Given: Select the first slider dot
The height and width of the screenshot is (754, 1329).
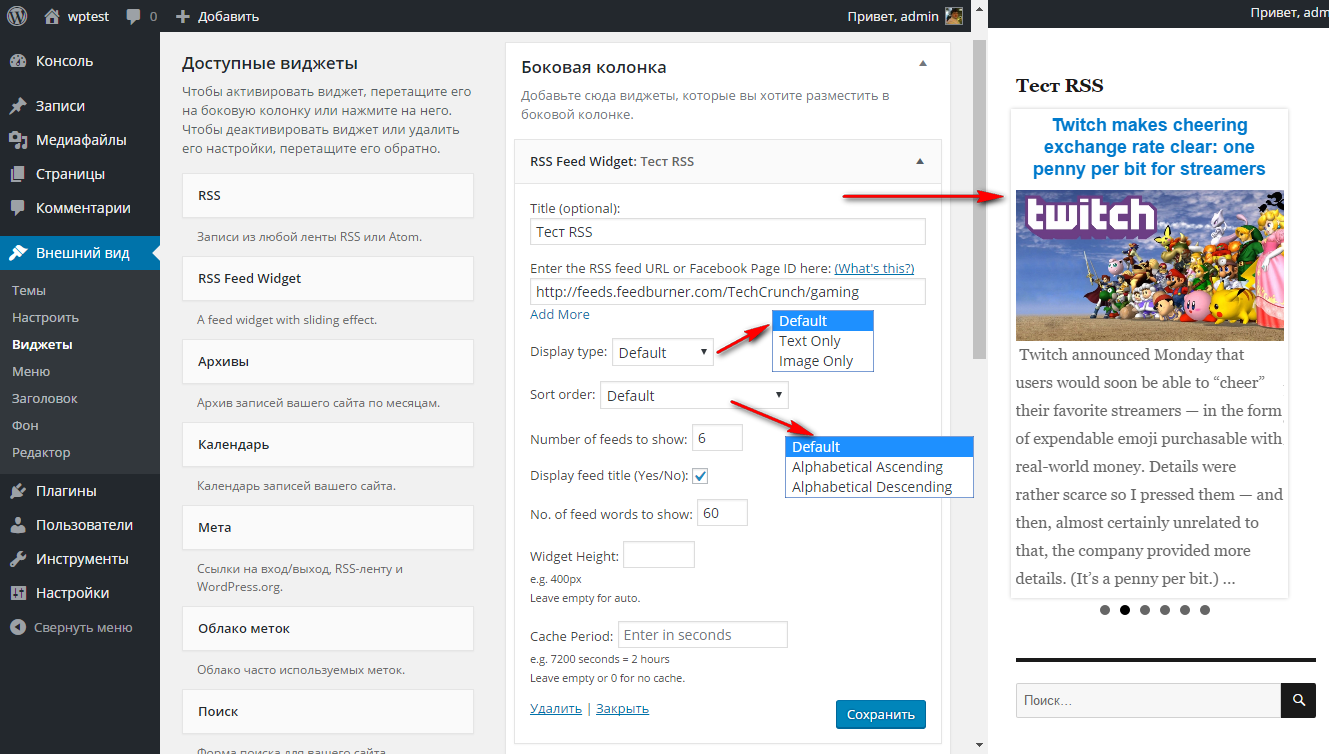Looking at the screenshot, I should click(1104, 610).
